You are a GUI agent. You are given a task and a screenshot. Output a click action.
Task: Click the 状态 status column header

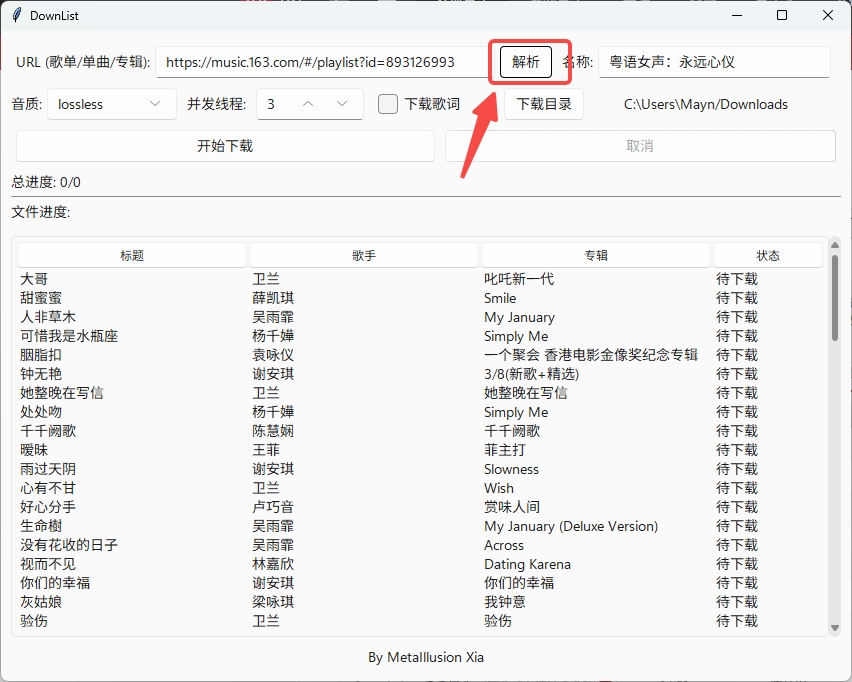click(767, 254)
